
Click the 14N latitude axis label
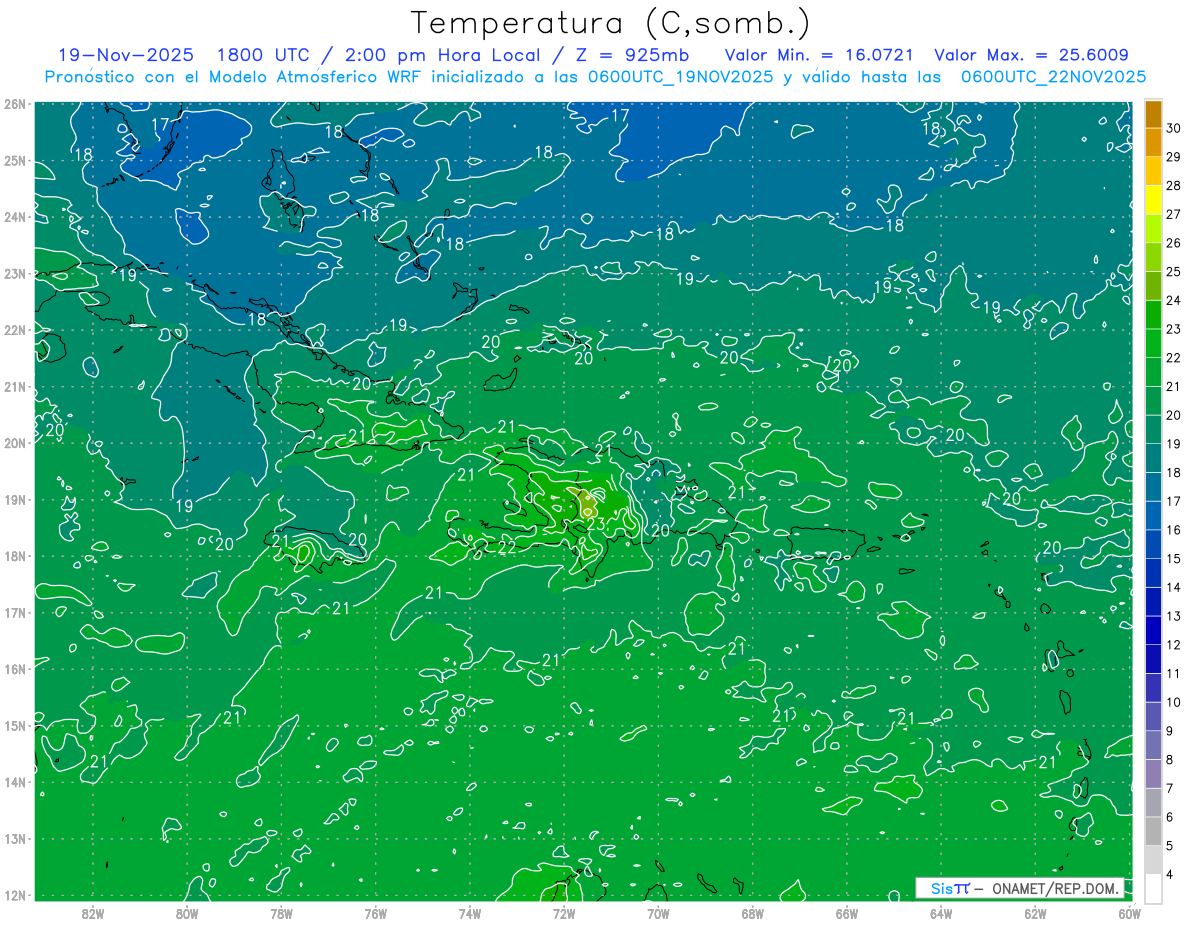14,782
